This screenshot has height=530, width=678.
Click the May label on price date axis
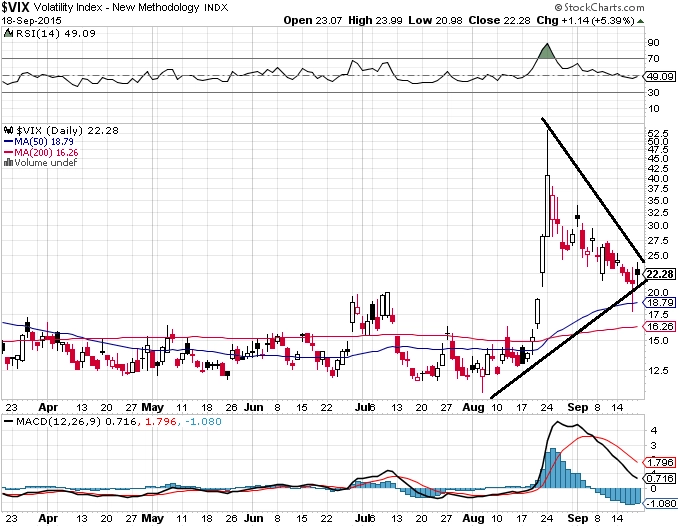tap(153, 407)
